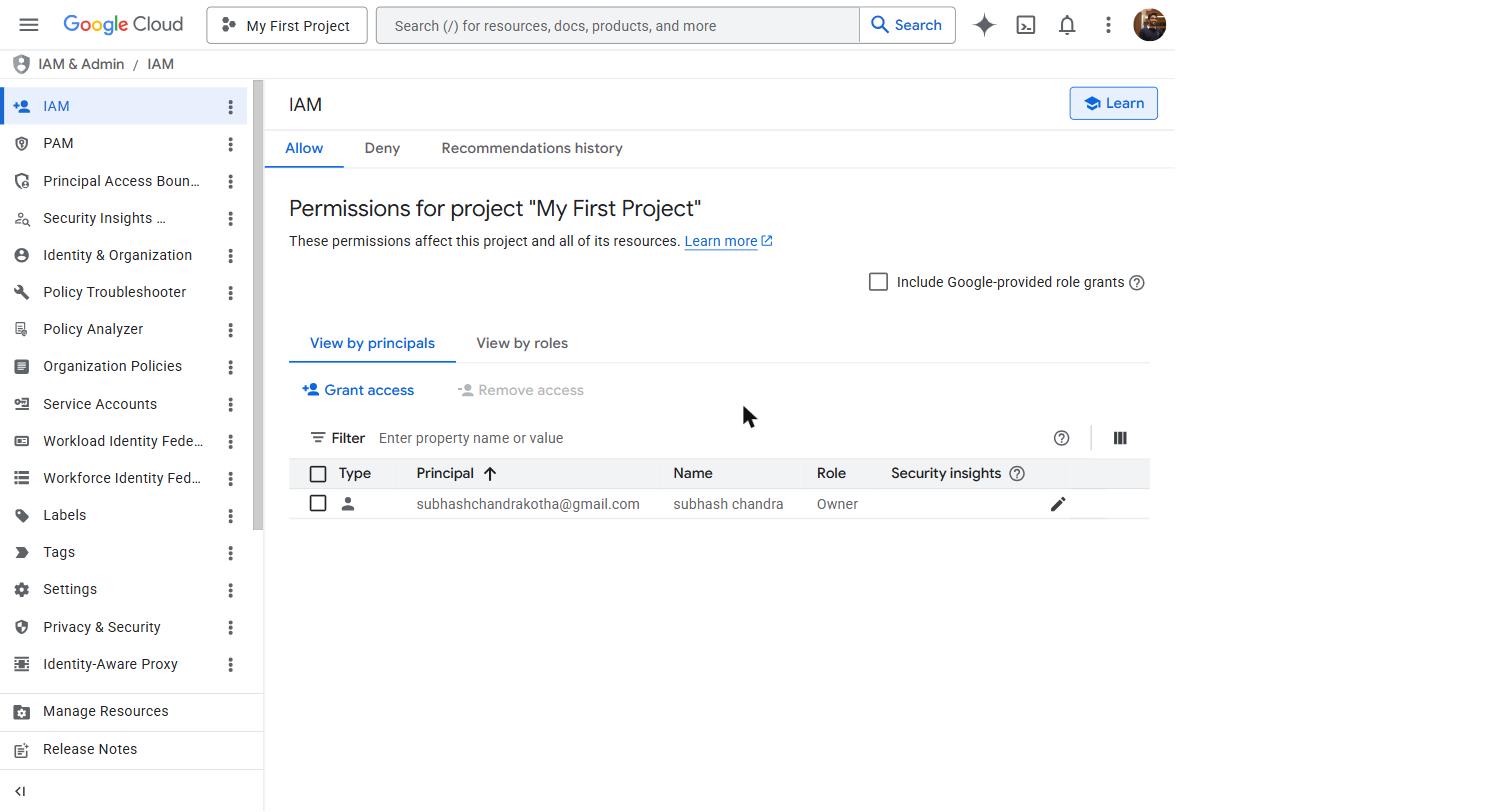The height and width of the screenshot is (812, 1486).
Task: Click the name subhash chandra cell
Action: click(x=728, y=504)
